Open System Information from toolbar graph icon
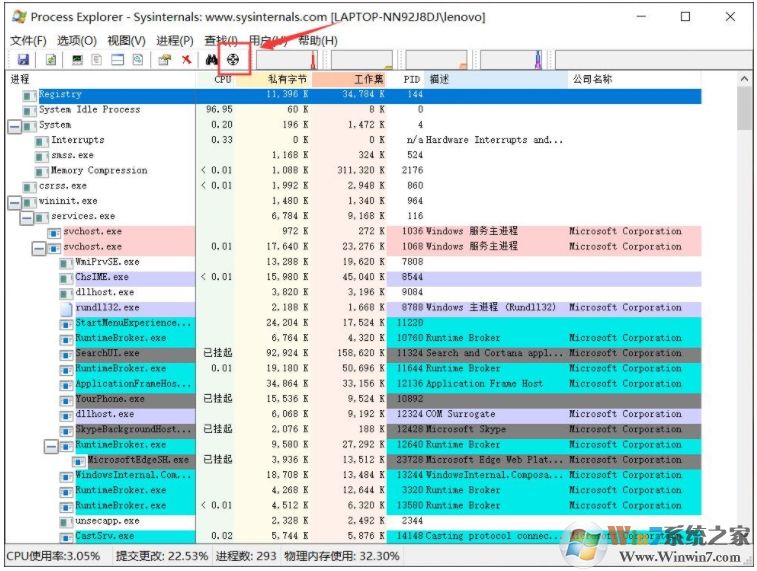 click(x=77, y=60)
